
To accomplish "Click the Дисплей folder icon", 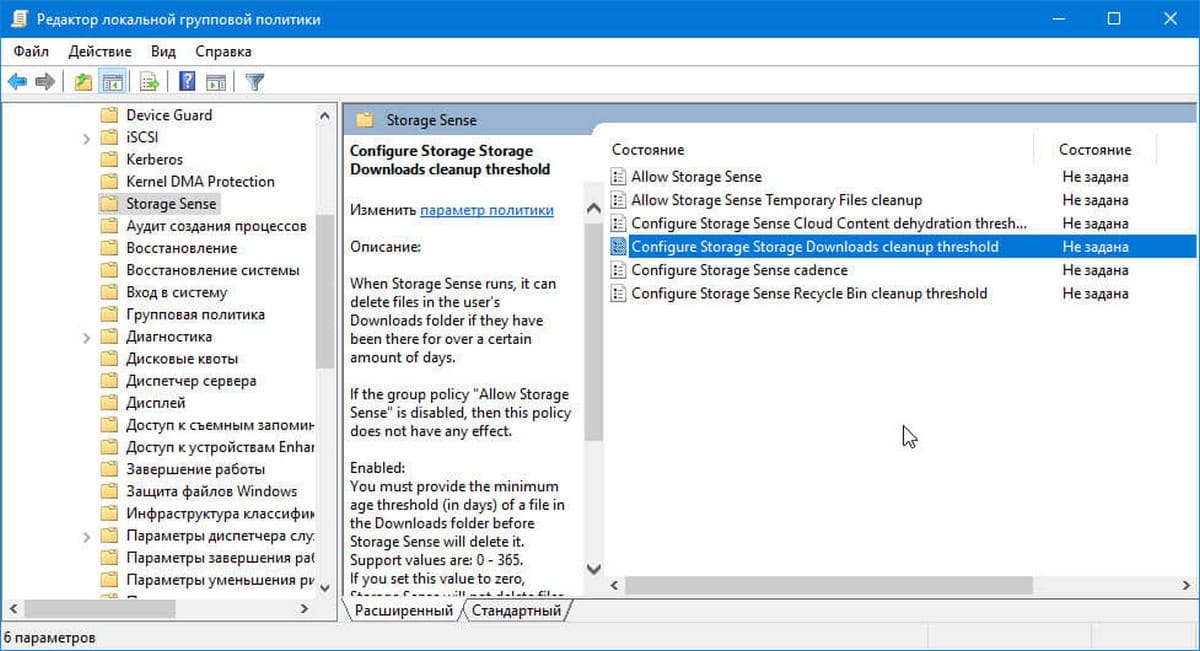I will tap(109, 403).
